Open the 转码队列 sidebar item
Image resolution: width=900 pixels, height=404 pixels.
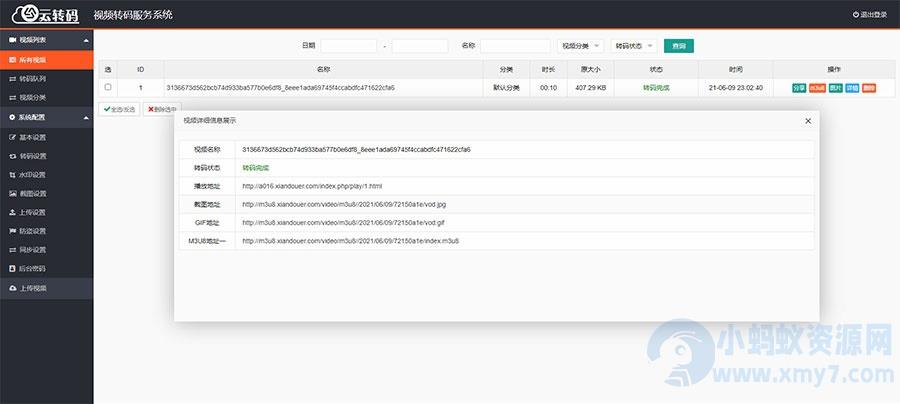click(x=46, y=79)
